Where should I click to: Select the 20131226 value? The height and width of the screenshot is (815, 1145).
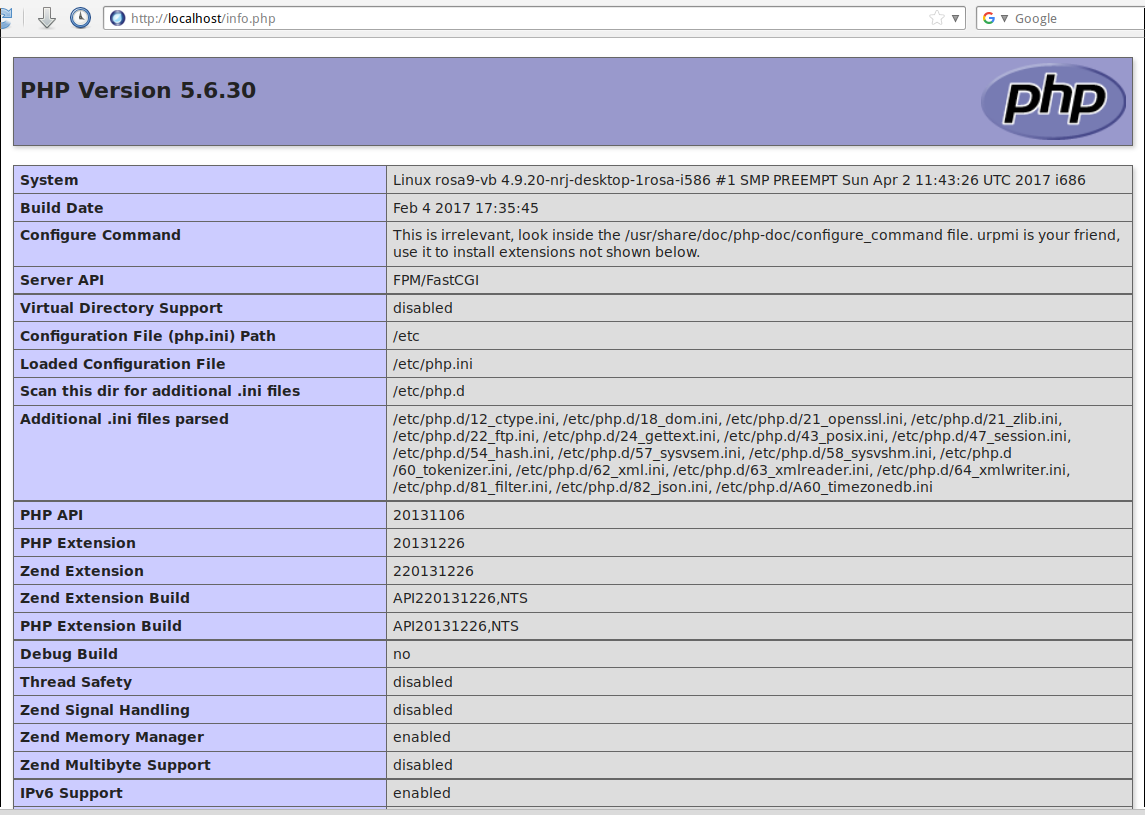click(429, 543)
